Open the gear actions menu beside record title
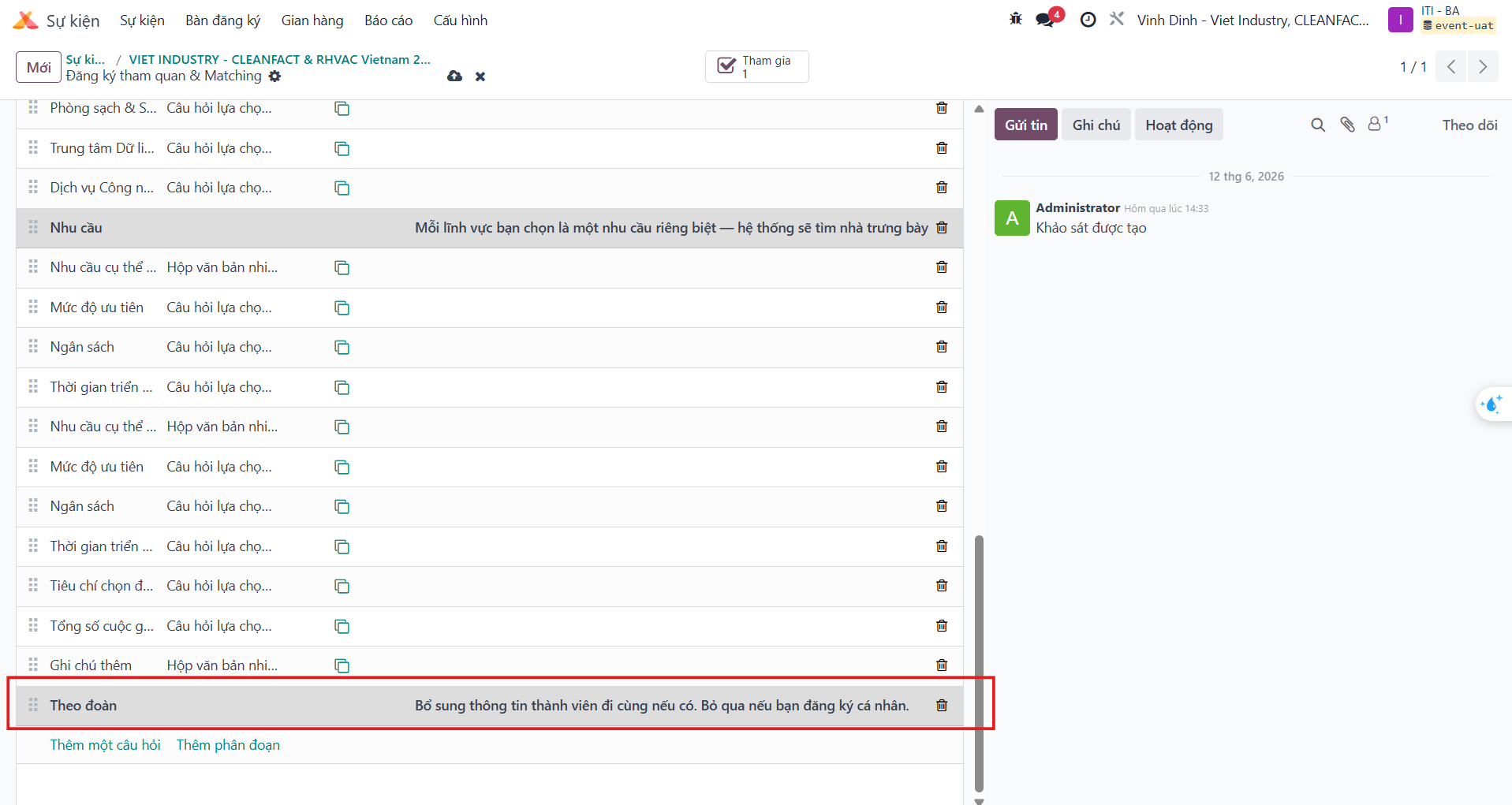 pyautogui.click(x=274, y=76)
